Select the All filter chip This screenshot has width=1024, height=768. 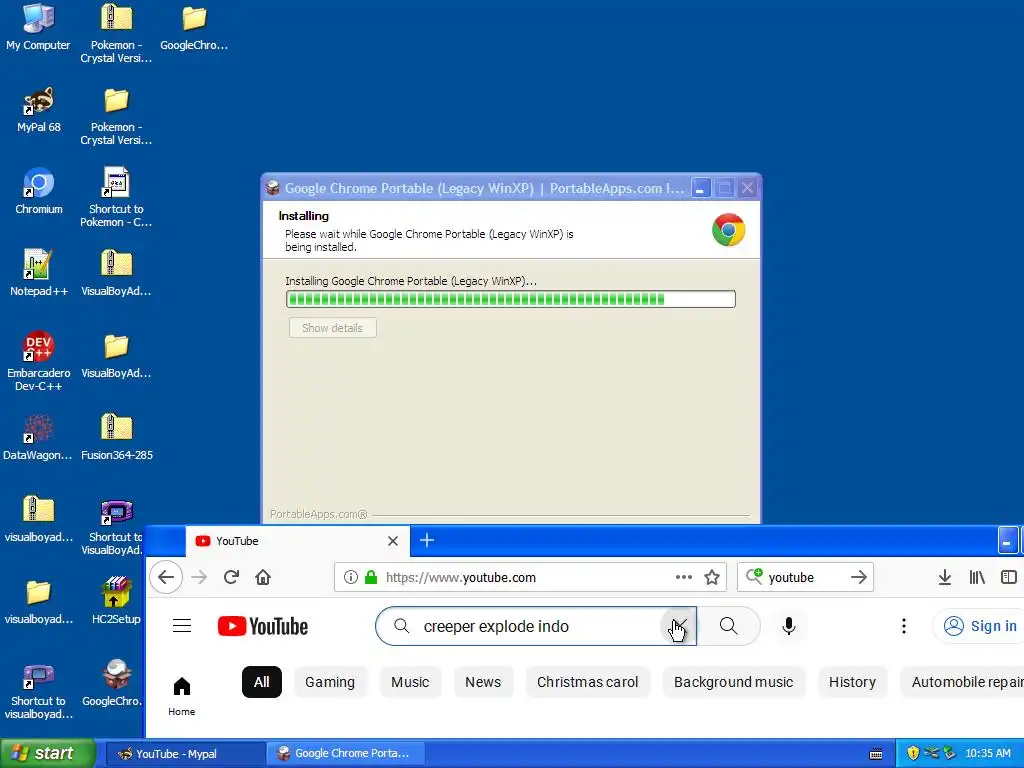[261, 682]
